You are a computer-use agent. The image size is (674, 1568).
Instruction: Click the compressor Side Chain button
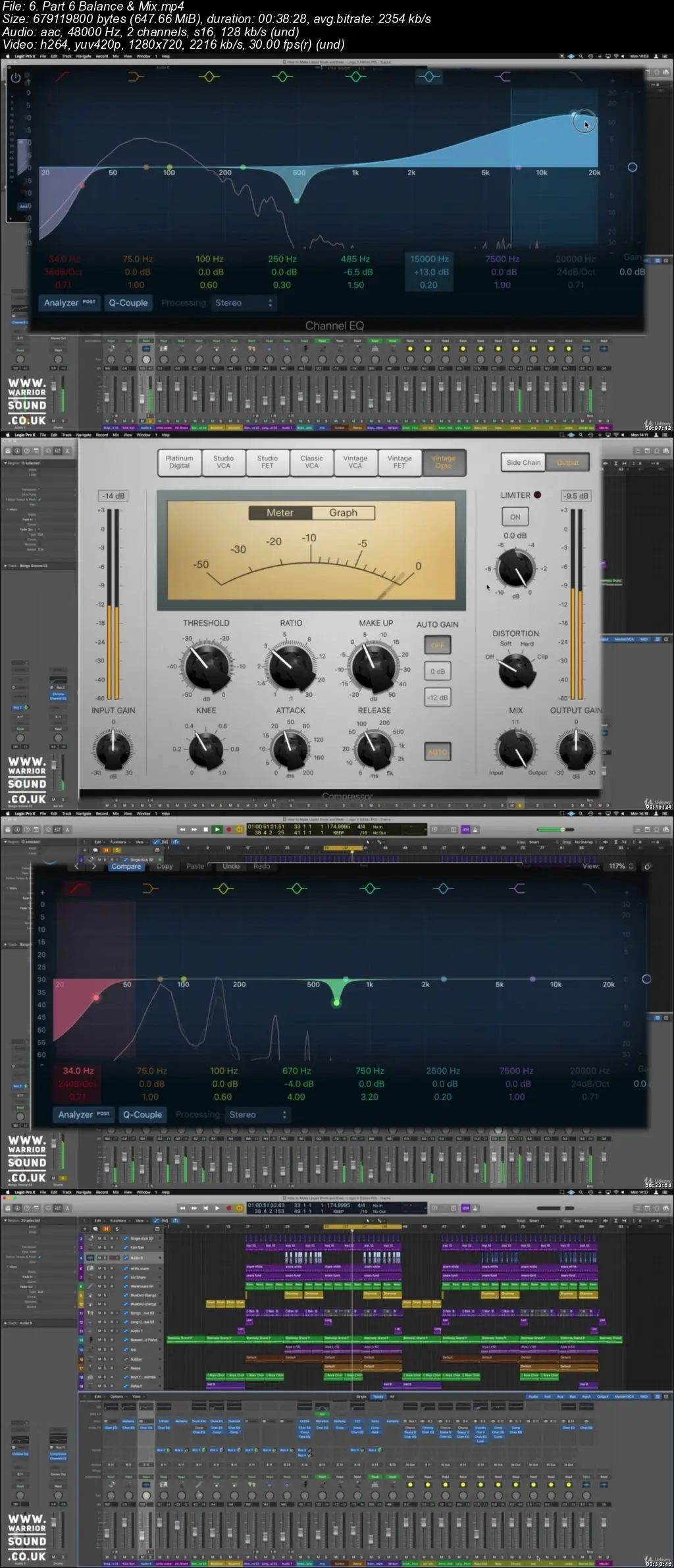point(523,462)
